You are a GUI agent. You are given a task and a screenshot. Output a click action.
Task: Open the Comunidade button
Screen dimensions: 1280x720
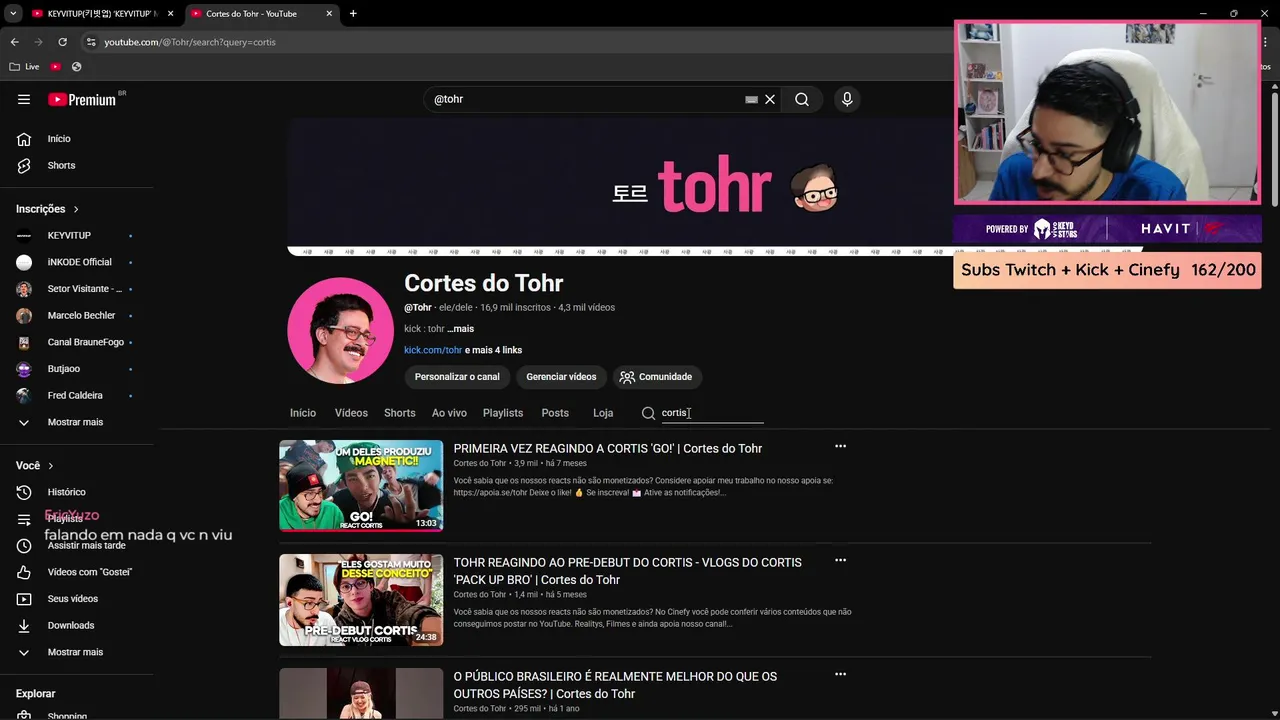coord(657,377)
